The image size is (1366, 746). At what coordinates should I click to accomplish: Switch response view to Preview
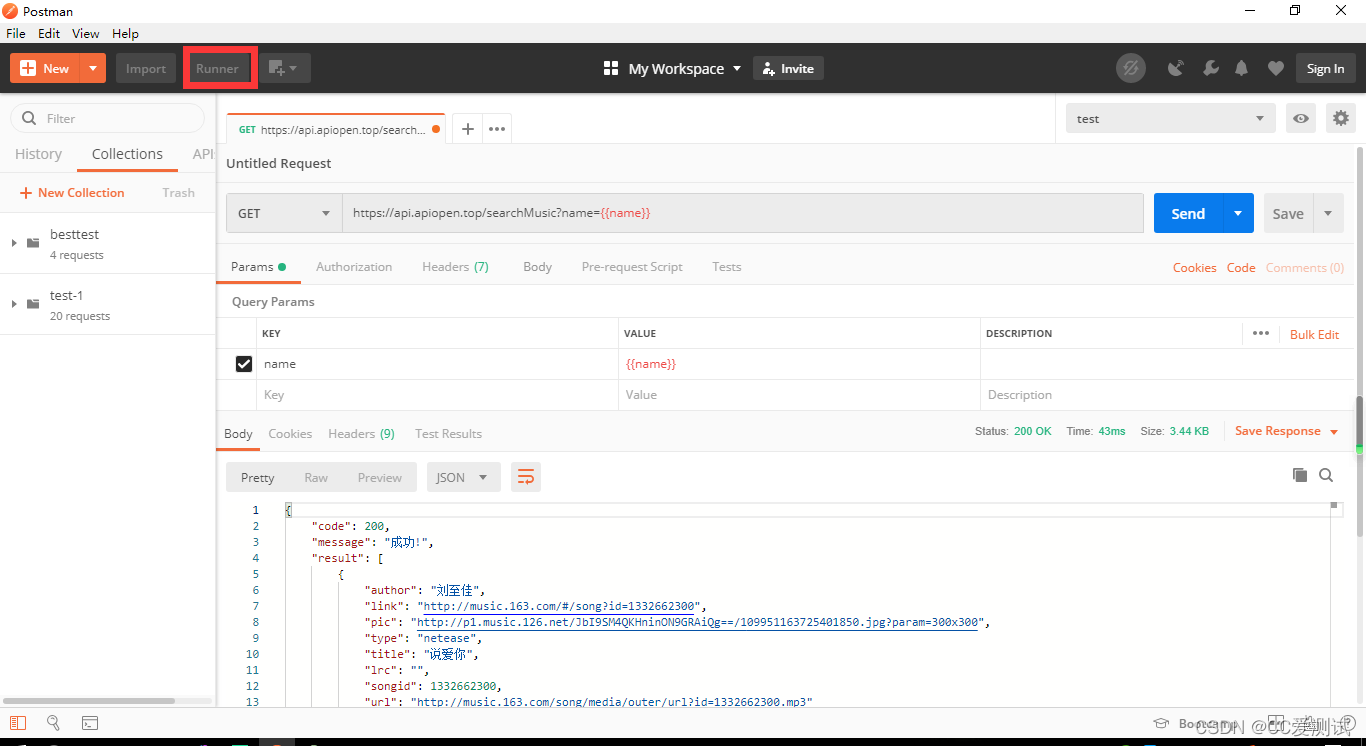coord(380,477)
